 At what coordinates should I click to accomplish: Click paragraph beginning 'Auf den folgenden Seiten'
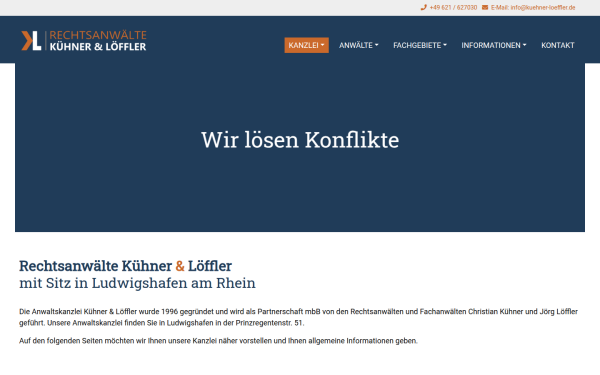(218, 341)
